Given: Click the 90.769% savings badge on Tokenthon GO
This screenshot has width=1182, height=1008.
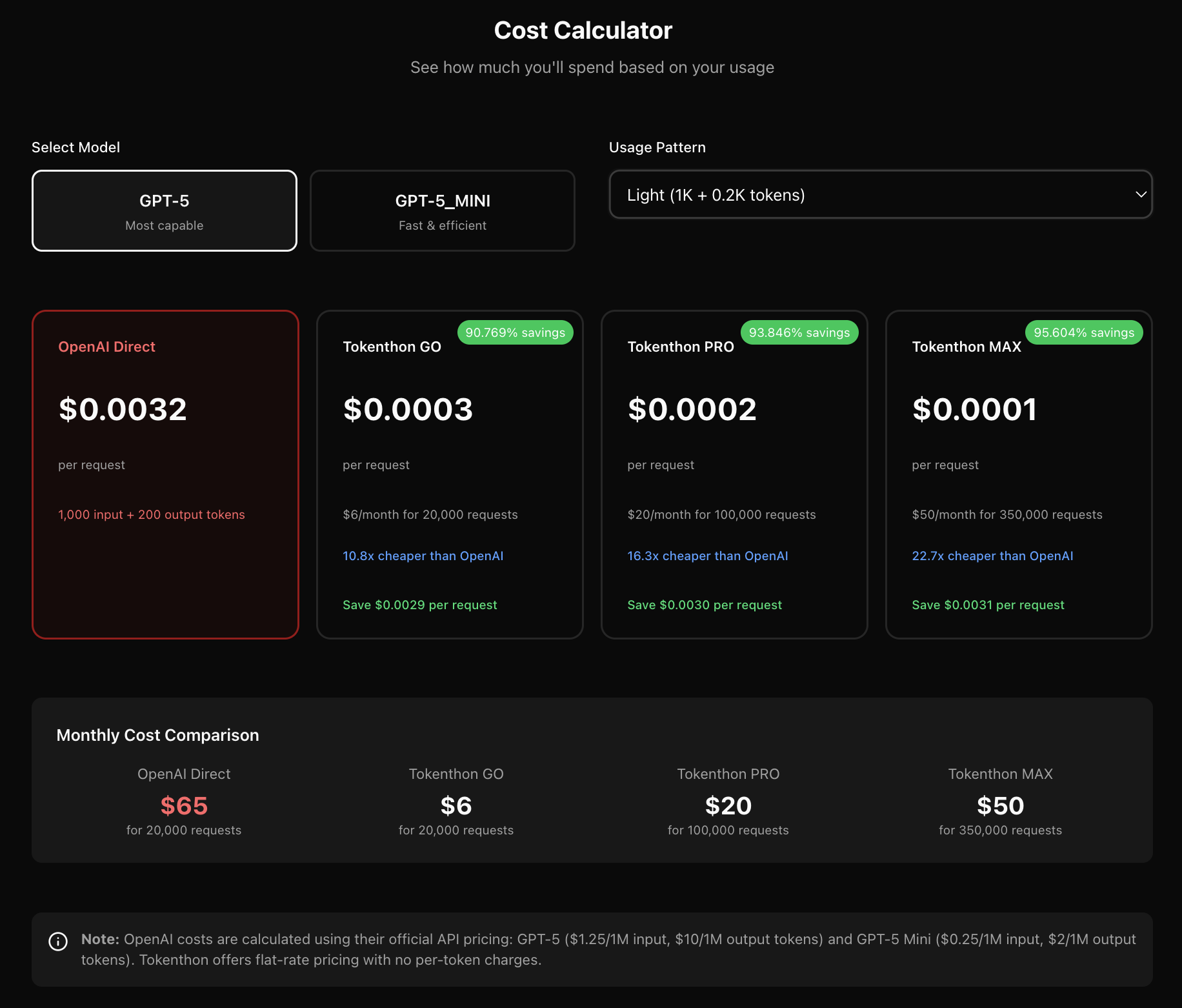Looking at the screenshot, I should (516, 332).
